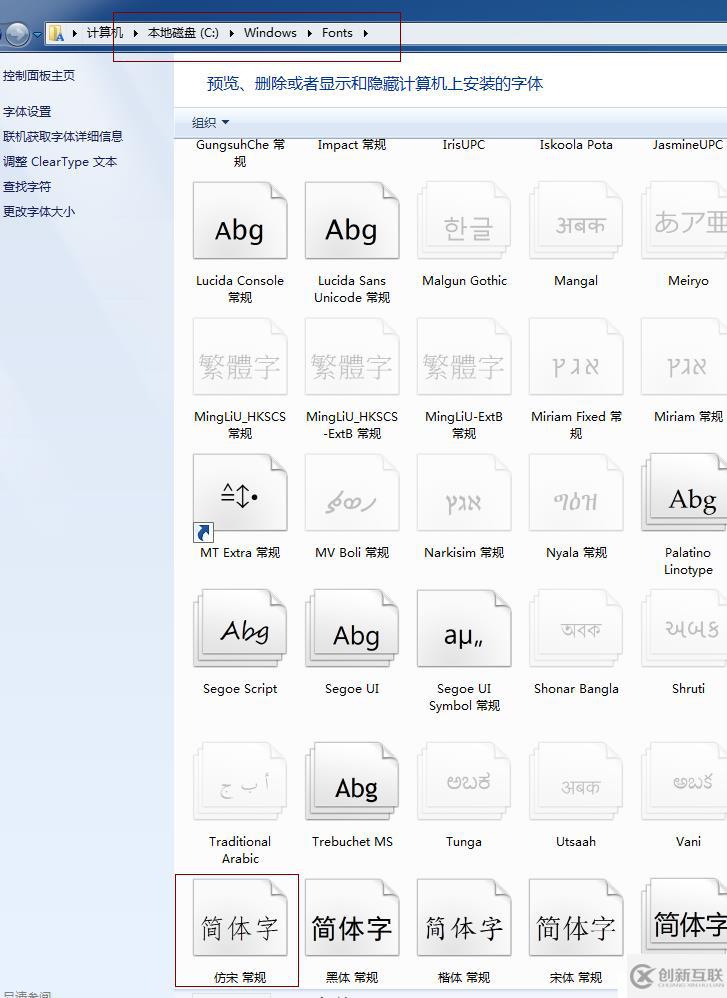The height and width of the screenshot is (998, 727).
Task: Click the GungsuhChe 常规 font label
Action: [x=240, y=153]
